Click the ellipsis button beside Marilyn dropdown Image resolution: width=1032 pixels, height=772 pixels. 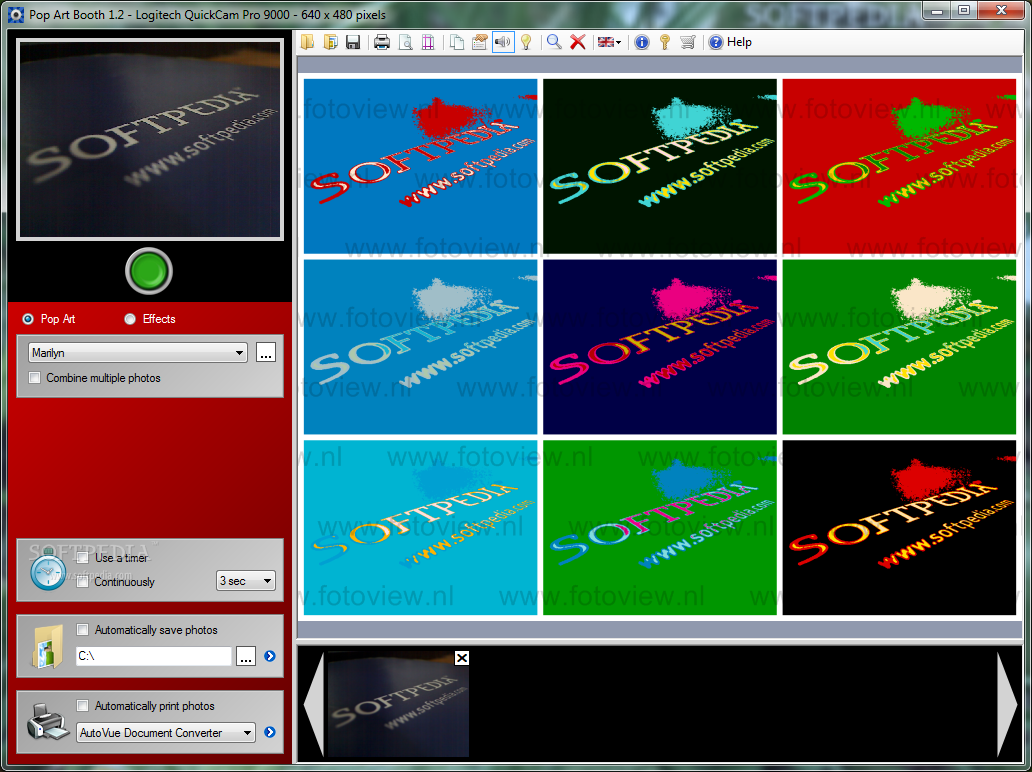click(x=266, y=353)
